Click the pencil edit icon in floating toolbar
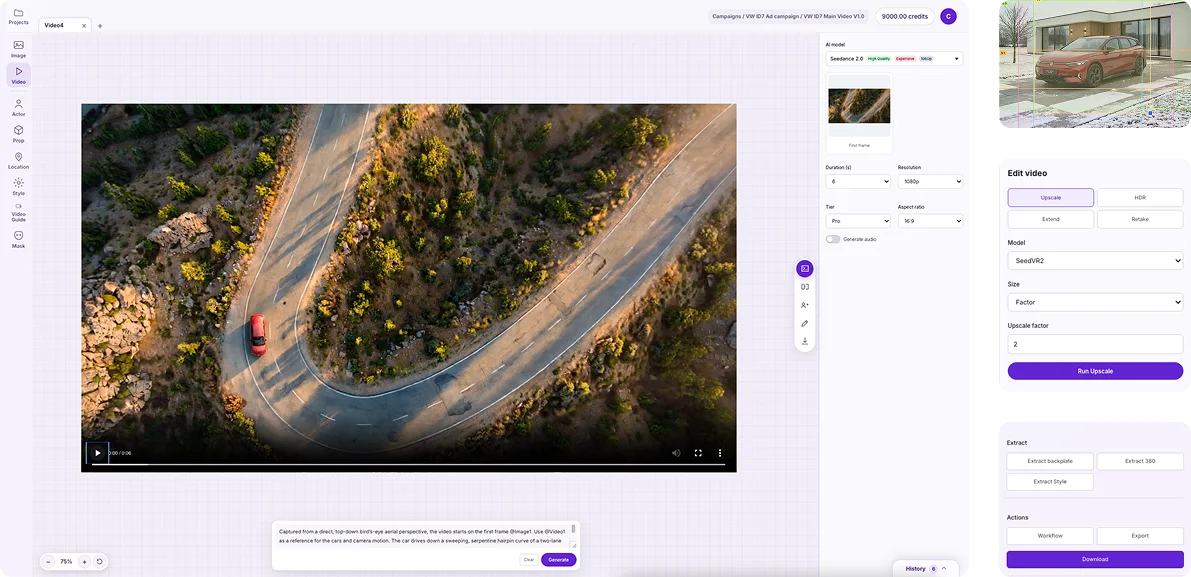This screenshot has height=577, width=1191. 804,323
